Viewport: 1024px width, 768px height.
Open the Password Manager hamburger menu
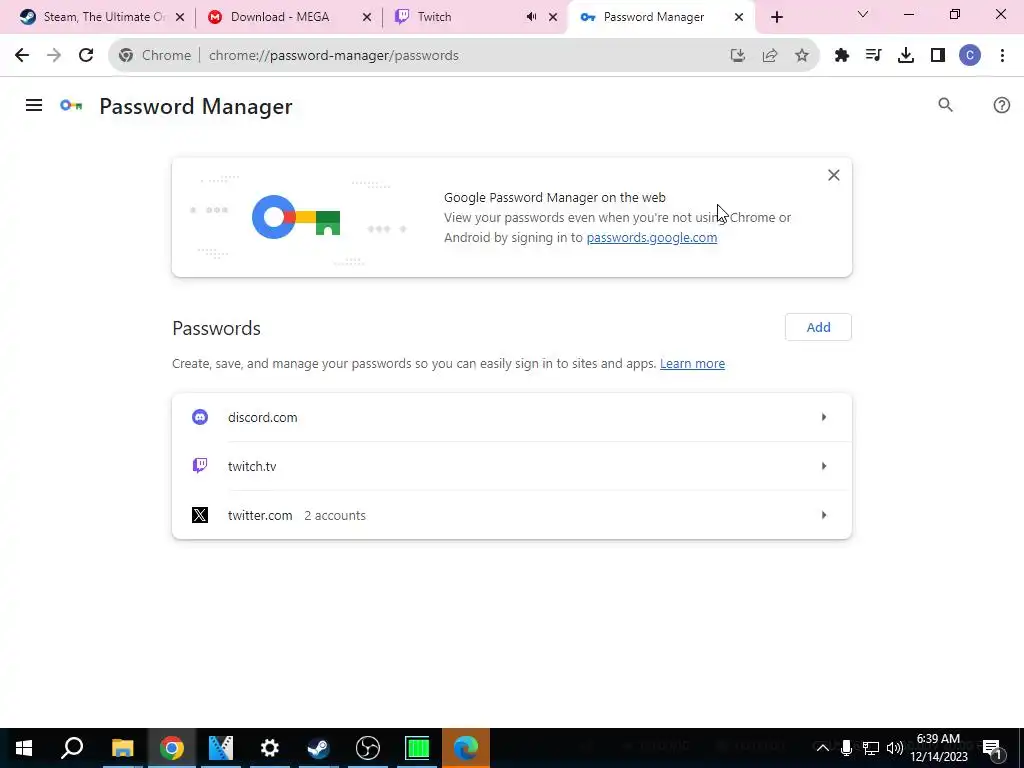(x=34, y=105)
